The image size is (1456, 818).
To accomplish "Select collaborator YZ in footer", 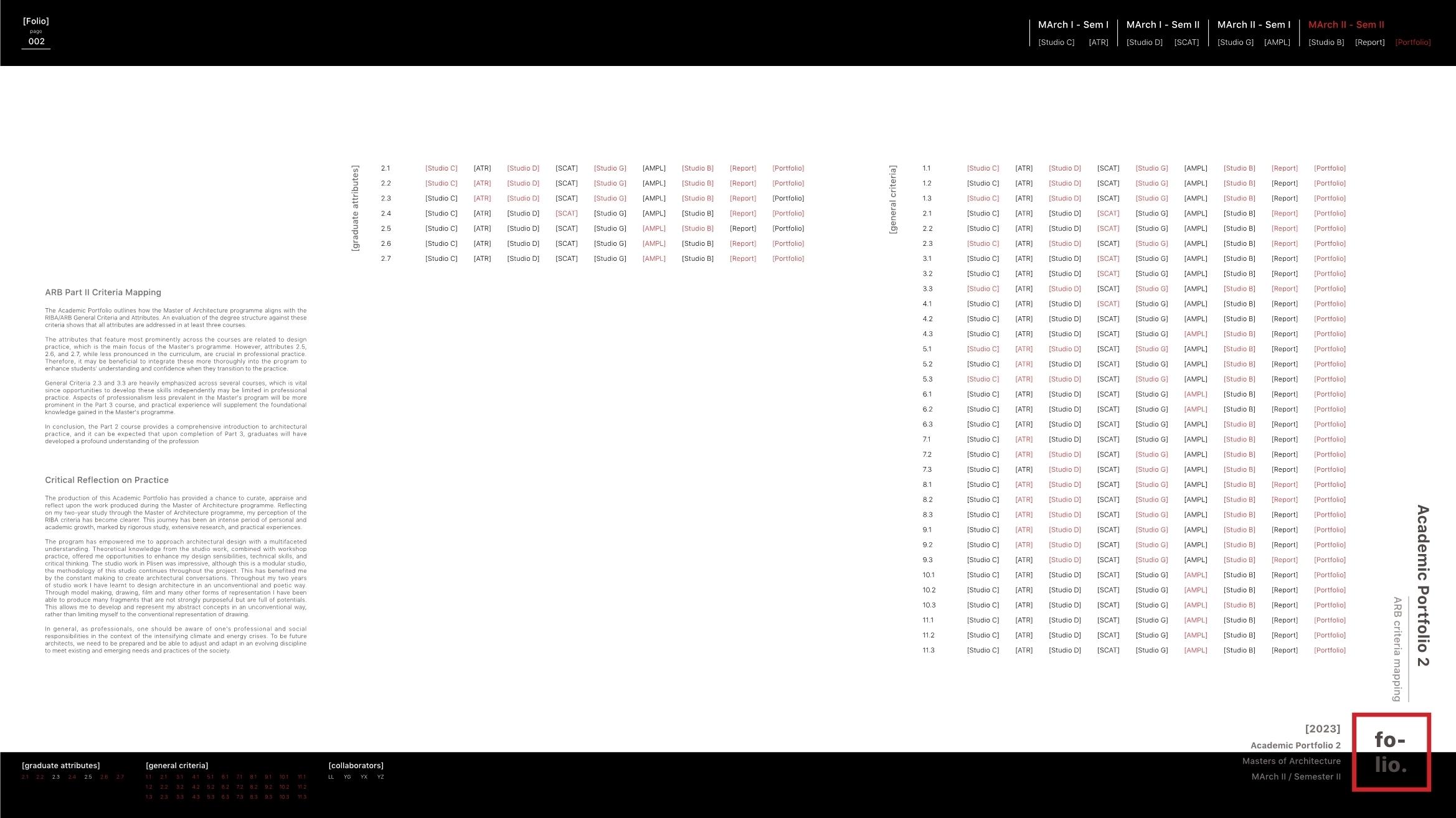I will coord(381,777).
